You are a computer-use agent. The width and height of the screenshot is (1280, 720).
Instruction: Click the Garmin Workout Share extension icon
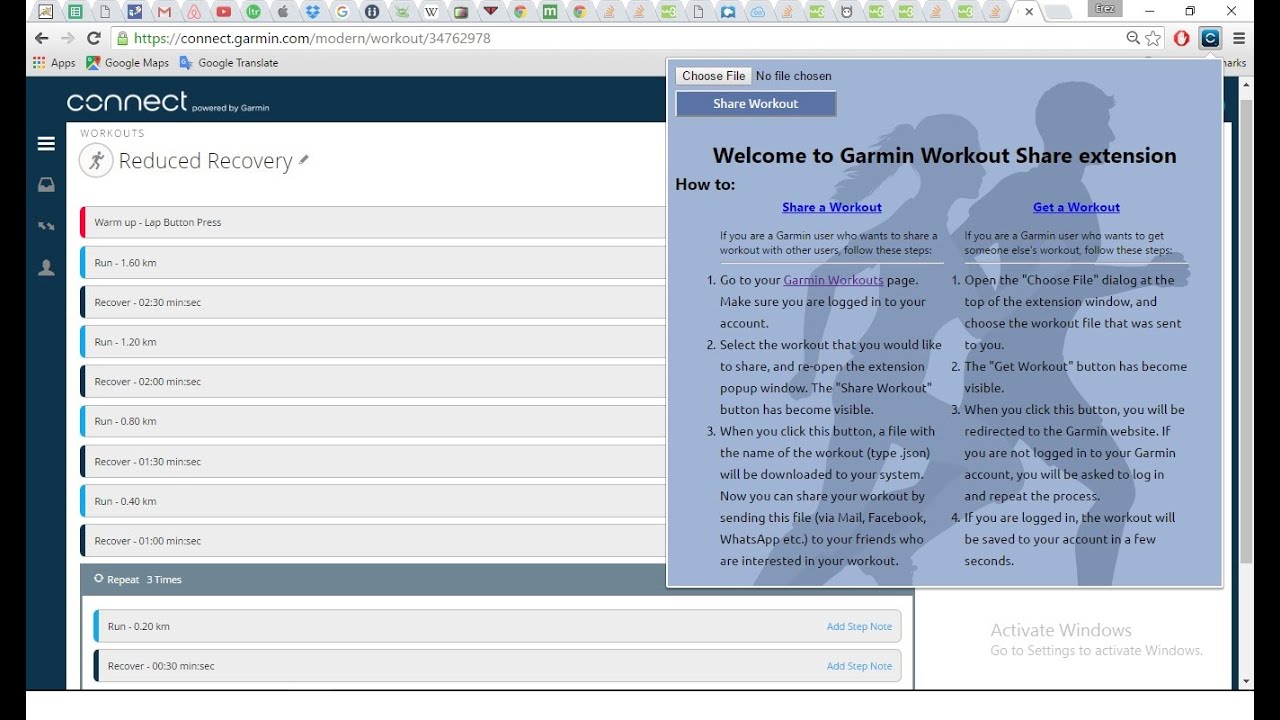point(1210,38)
